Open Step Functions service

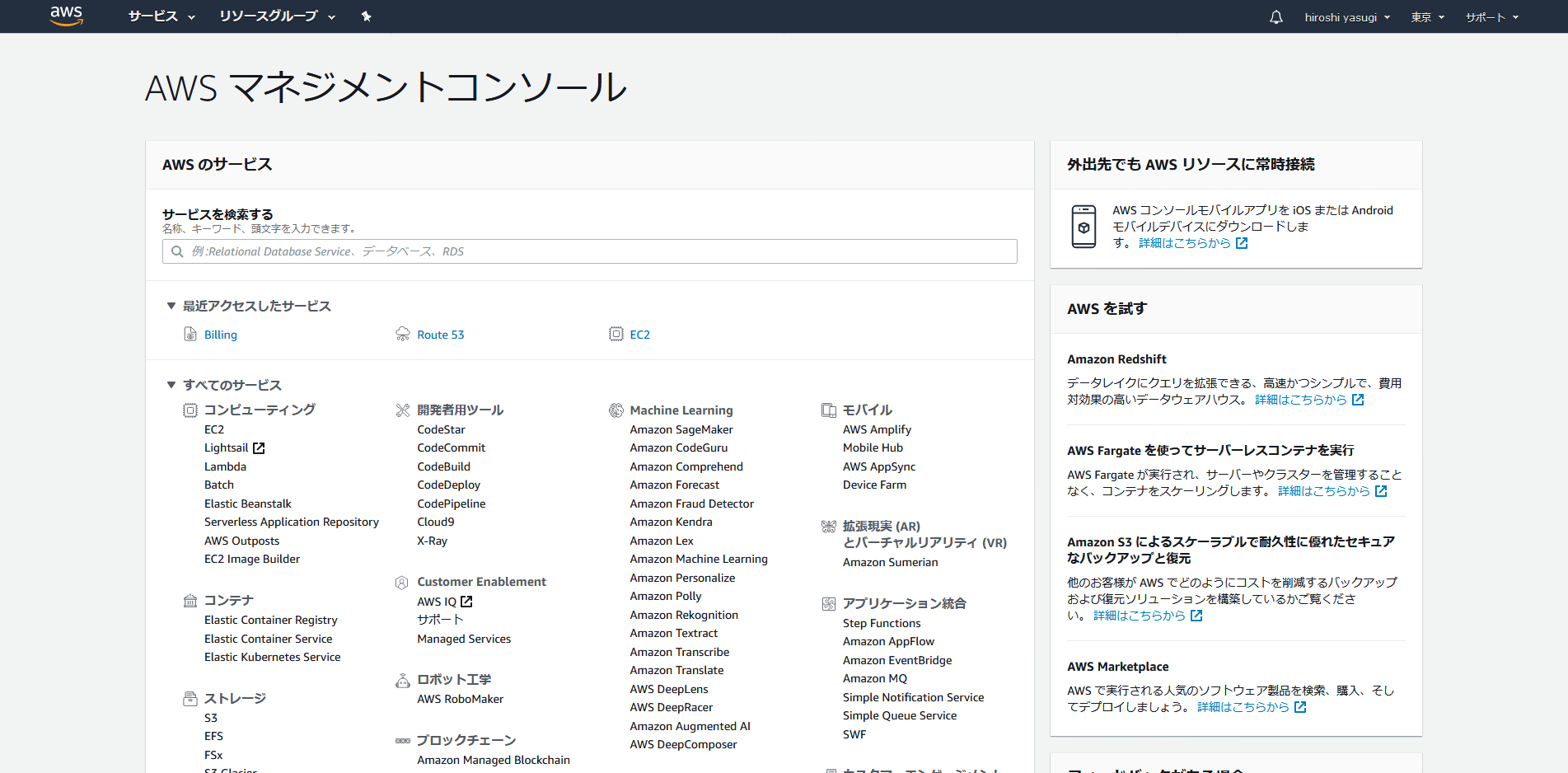coord(882,623)
